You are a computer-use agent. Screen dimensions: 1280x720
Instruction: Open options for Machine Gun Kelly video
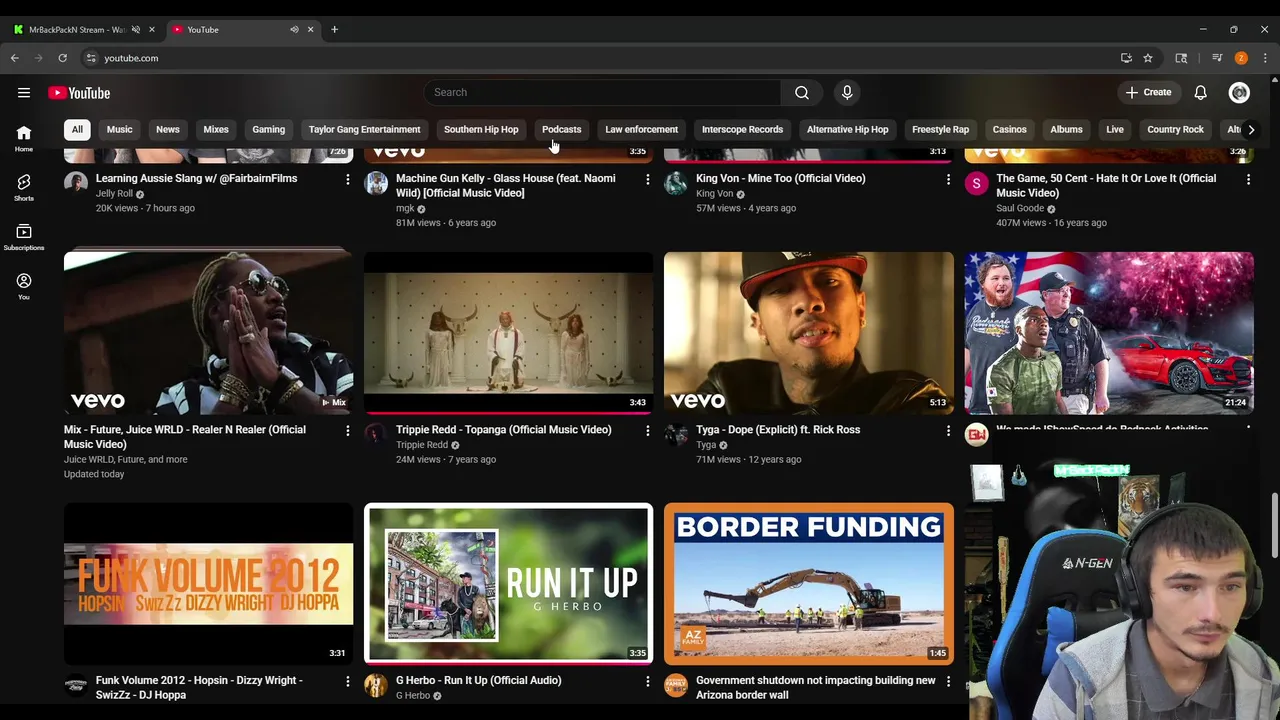[x=647, y=179]
